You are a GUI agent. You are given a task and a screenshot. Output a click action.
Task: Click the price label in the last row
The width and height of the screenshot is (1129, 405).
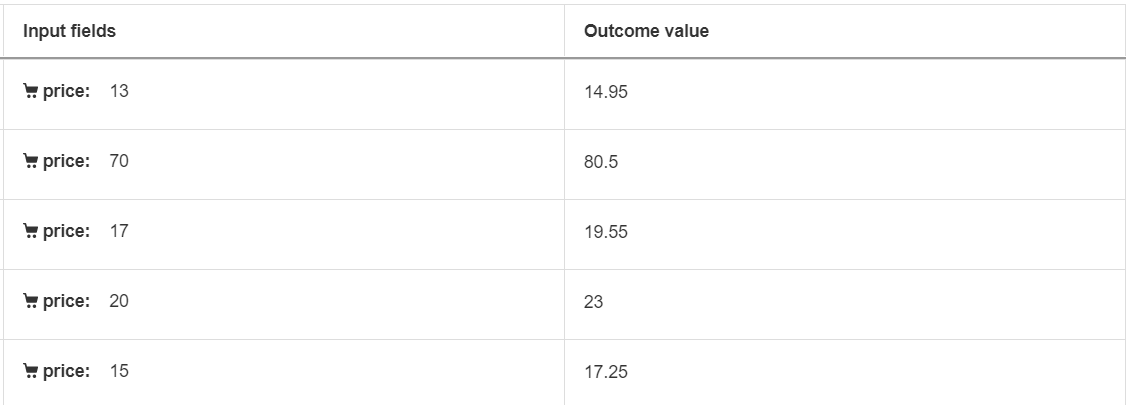[x=66, y=372]
